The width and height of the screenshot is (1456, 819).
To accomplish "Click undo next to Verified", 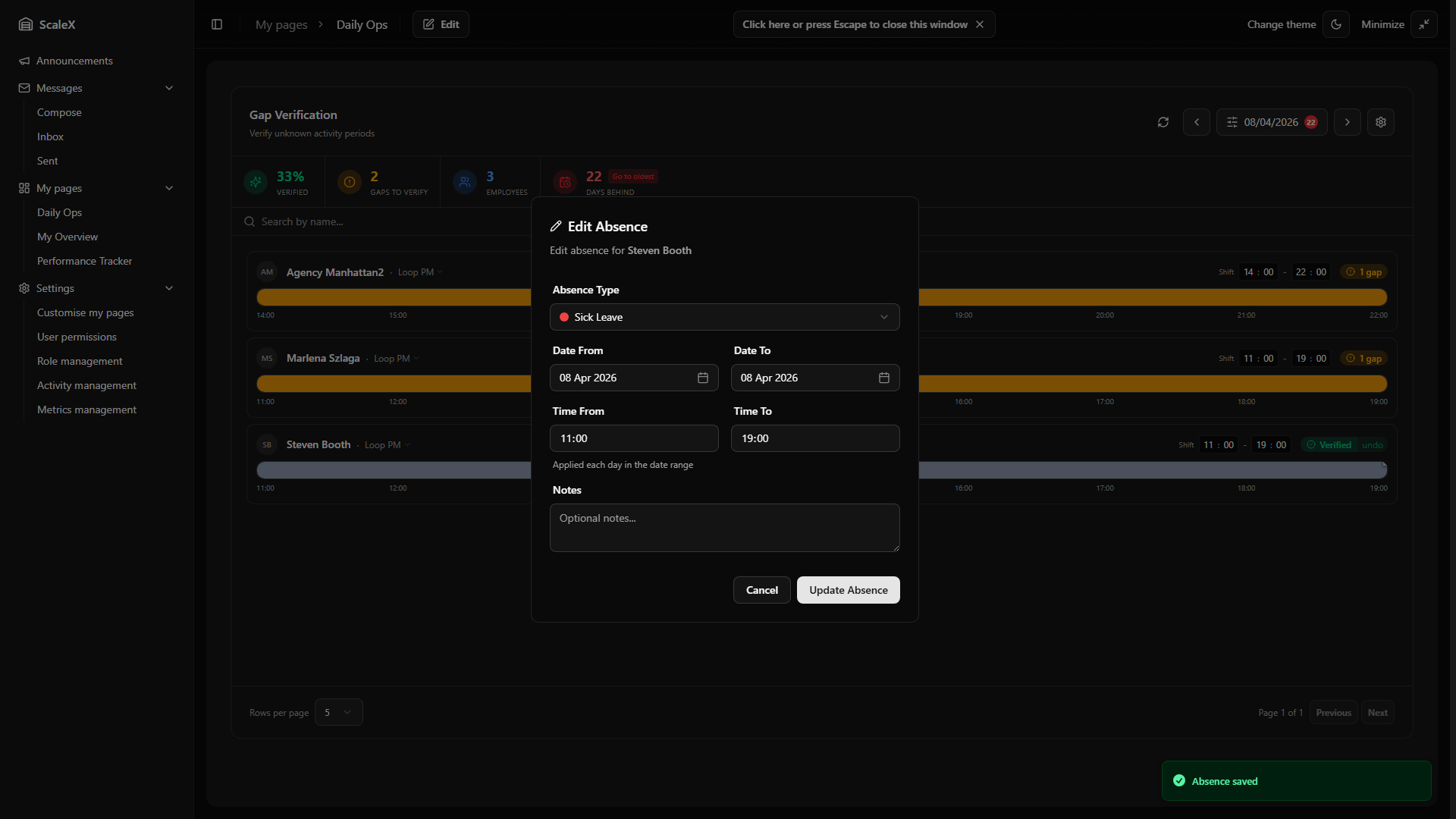I will click(1372, 445).
